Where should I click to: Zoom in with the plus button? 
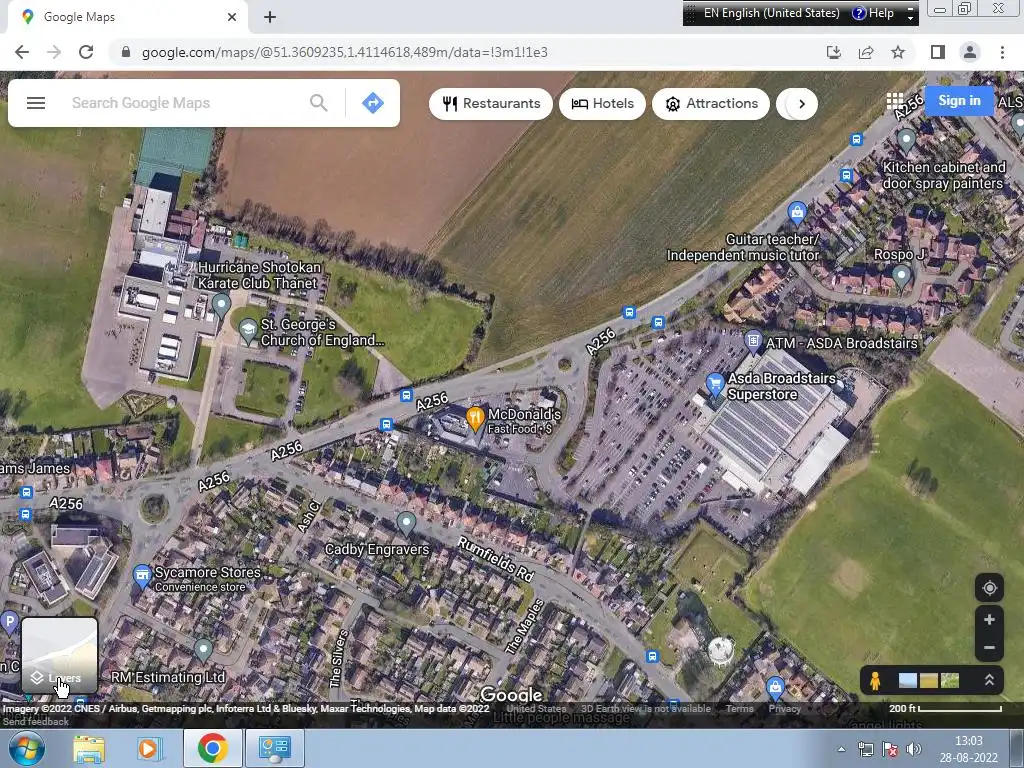(989, 620)
